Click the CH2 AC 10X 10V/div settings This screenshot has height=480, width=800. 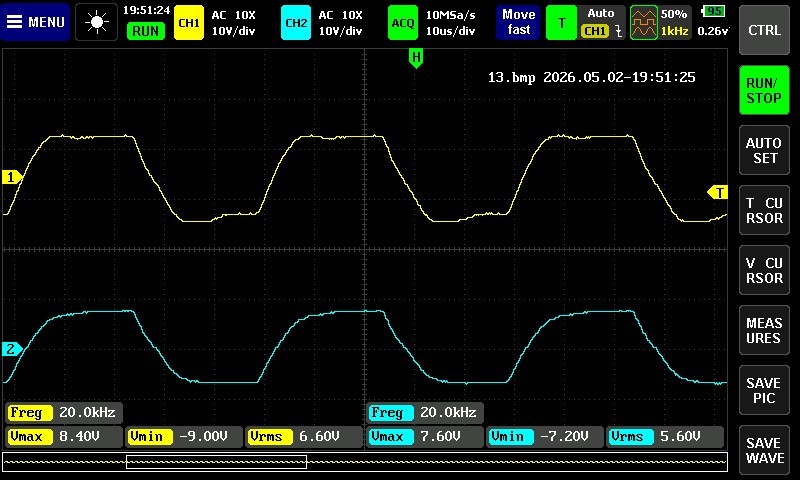pyautogui.click(x=341, y=22)
